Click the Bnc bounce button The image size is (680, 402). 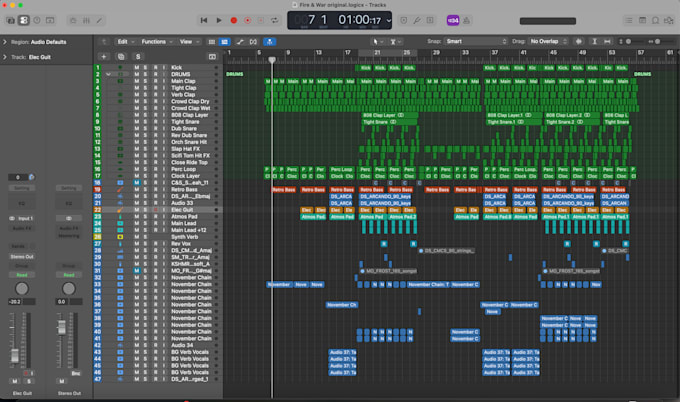[76, 373]
